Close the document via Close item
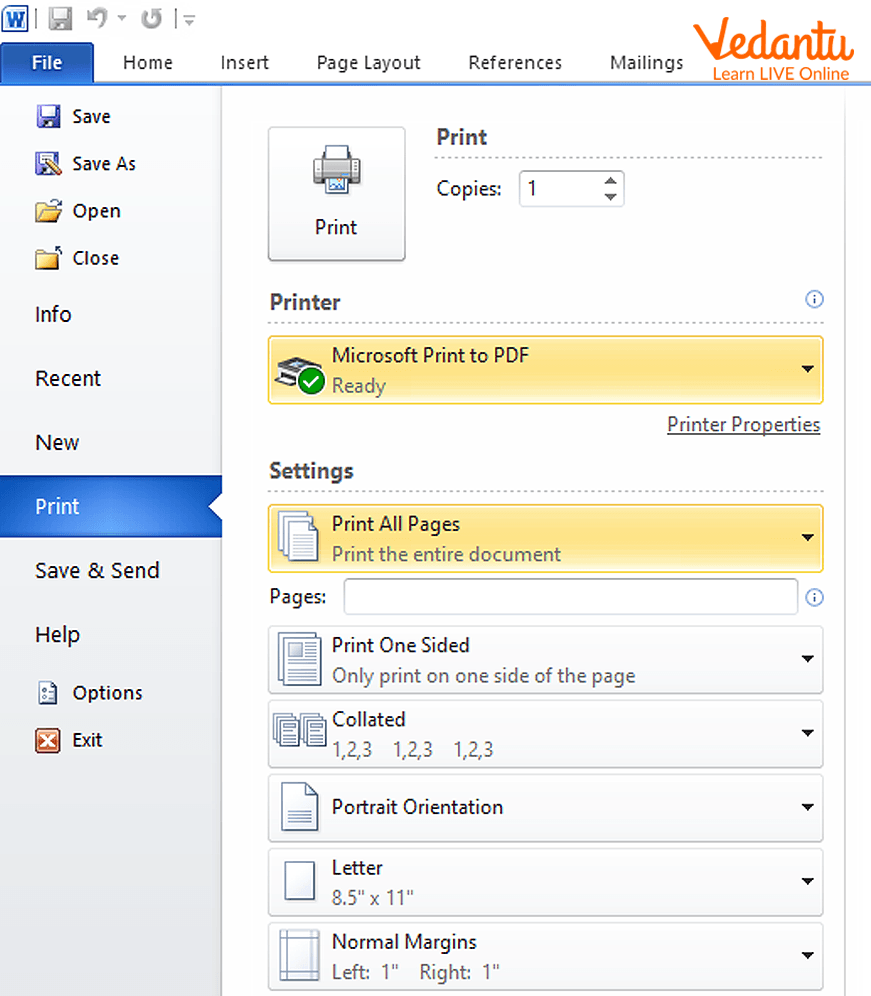 pos(95,258)
